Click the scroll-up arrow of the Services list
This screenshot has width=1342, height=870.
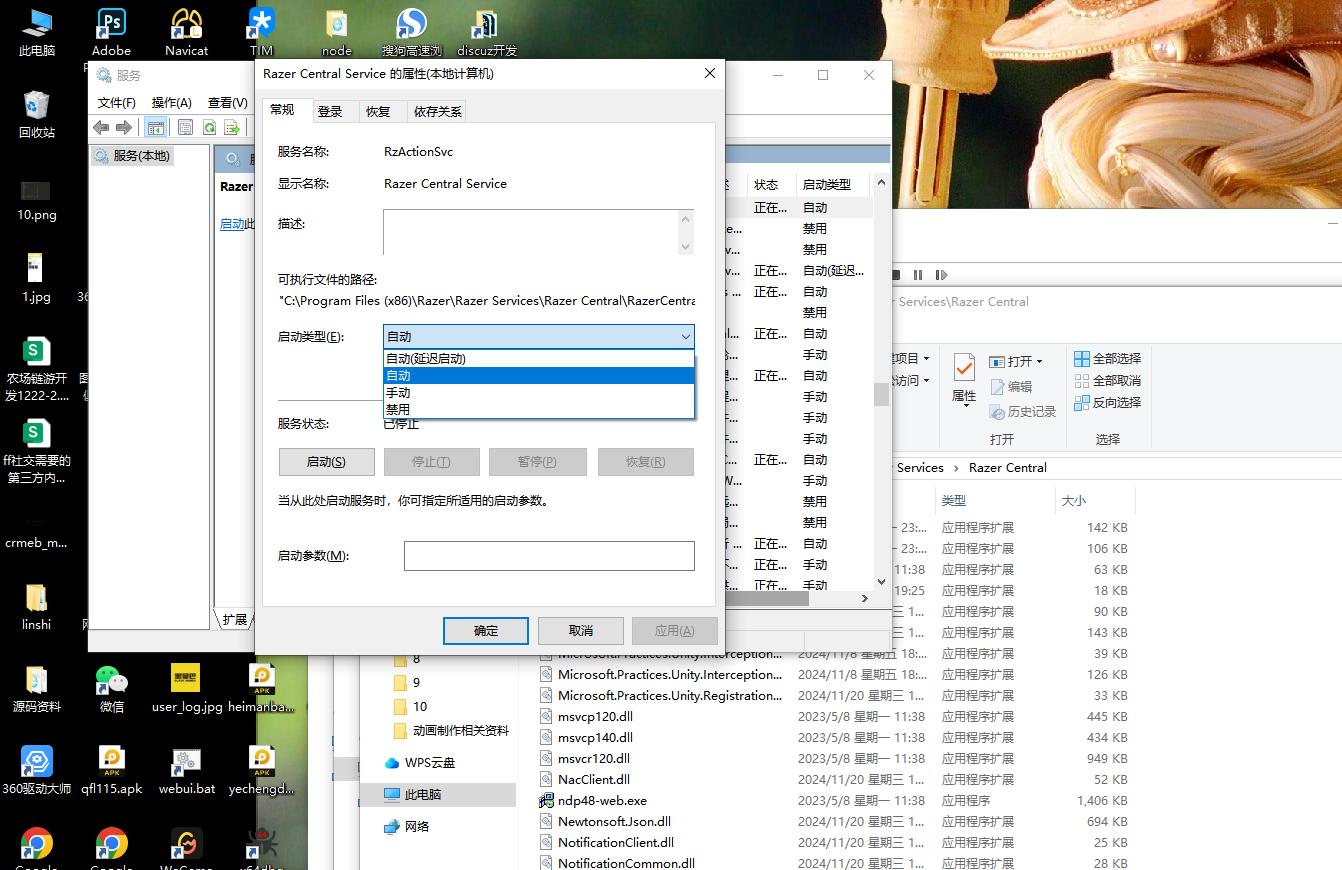click(881, 182)
